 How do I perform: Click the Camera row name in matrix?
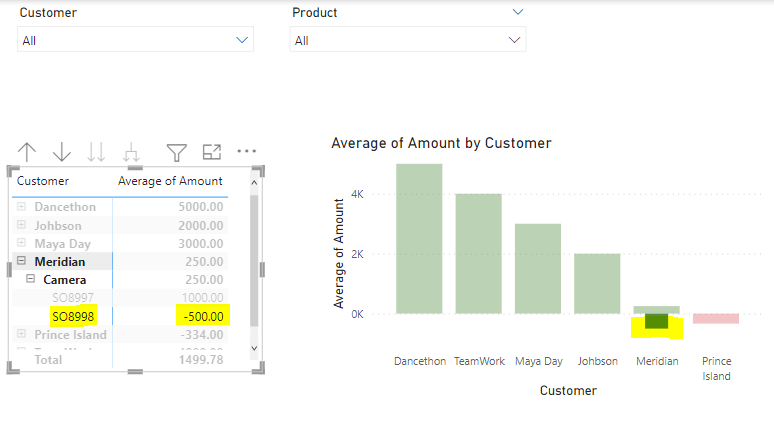pyautogui.click(x=65, y=280)
